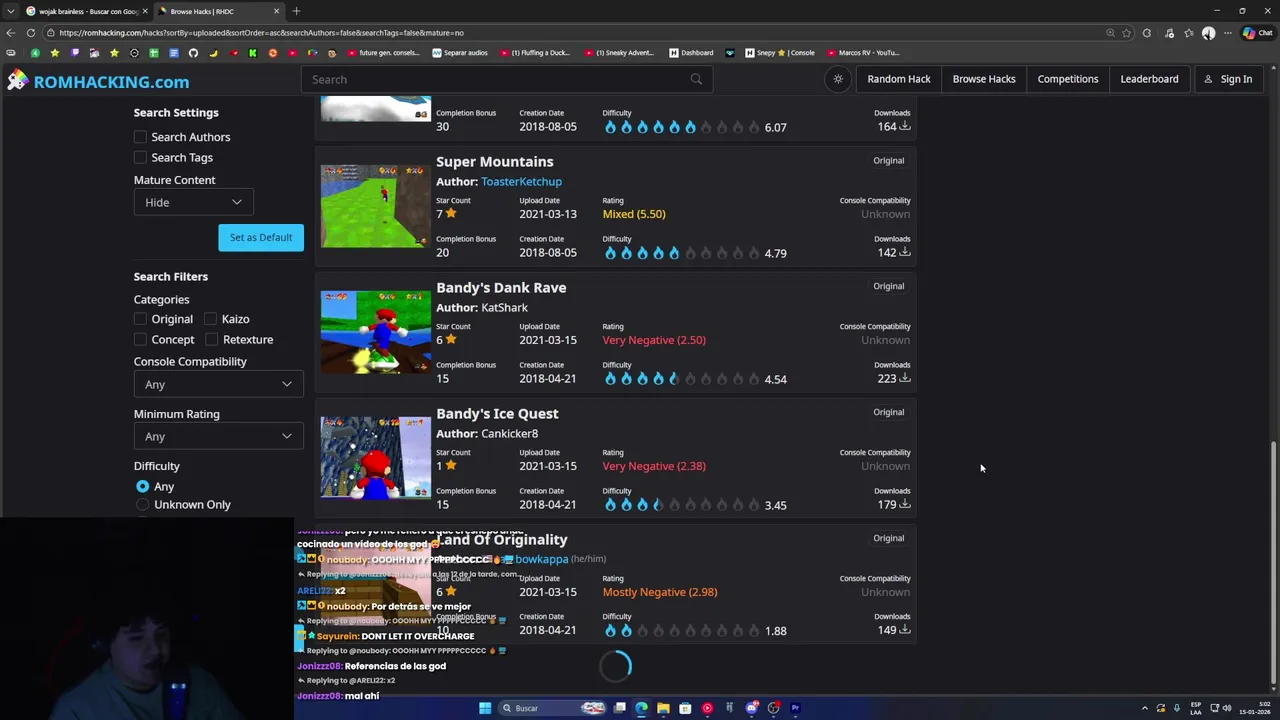Click the Bandy's Ice Quest thumbnail image
The width and height of the screenshot is (1280, 720).
[375, 458]
